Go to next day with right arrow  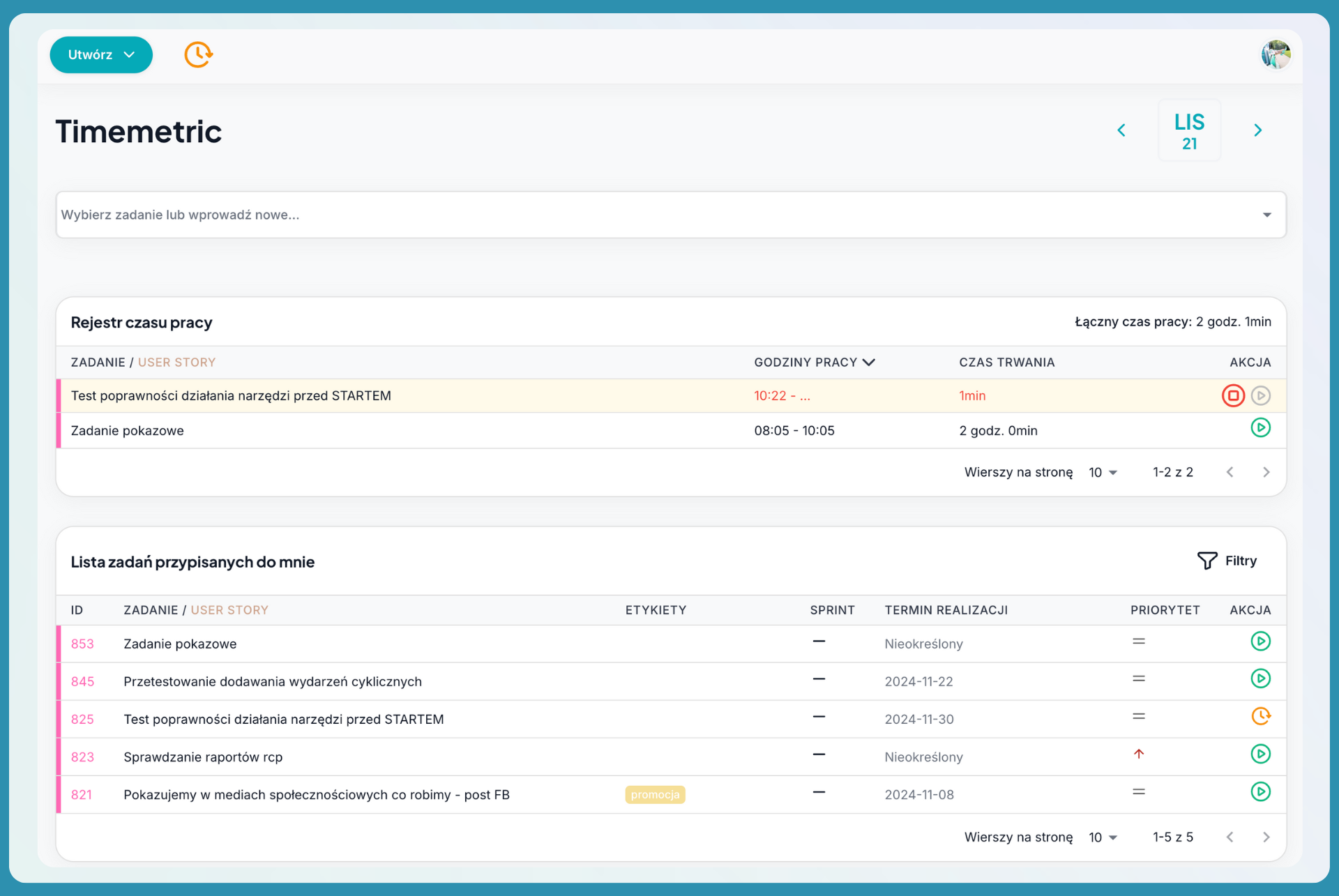[1257, 130]
